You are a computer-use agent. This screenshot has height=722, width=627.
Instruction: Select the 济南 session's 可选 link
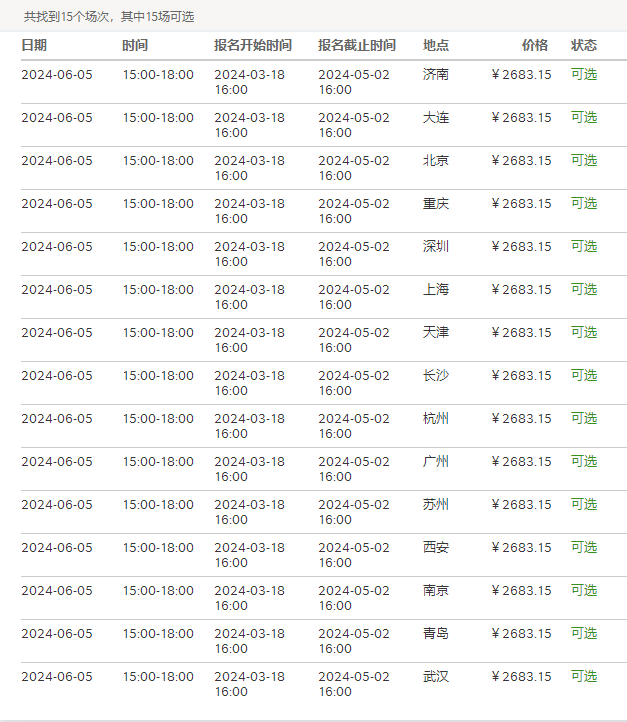583,74
